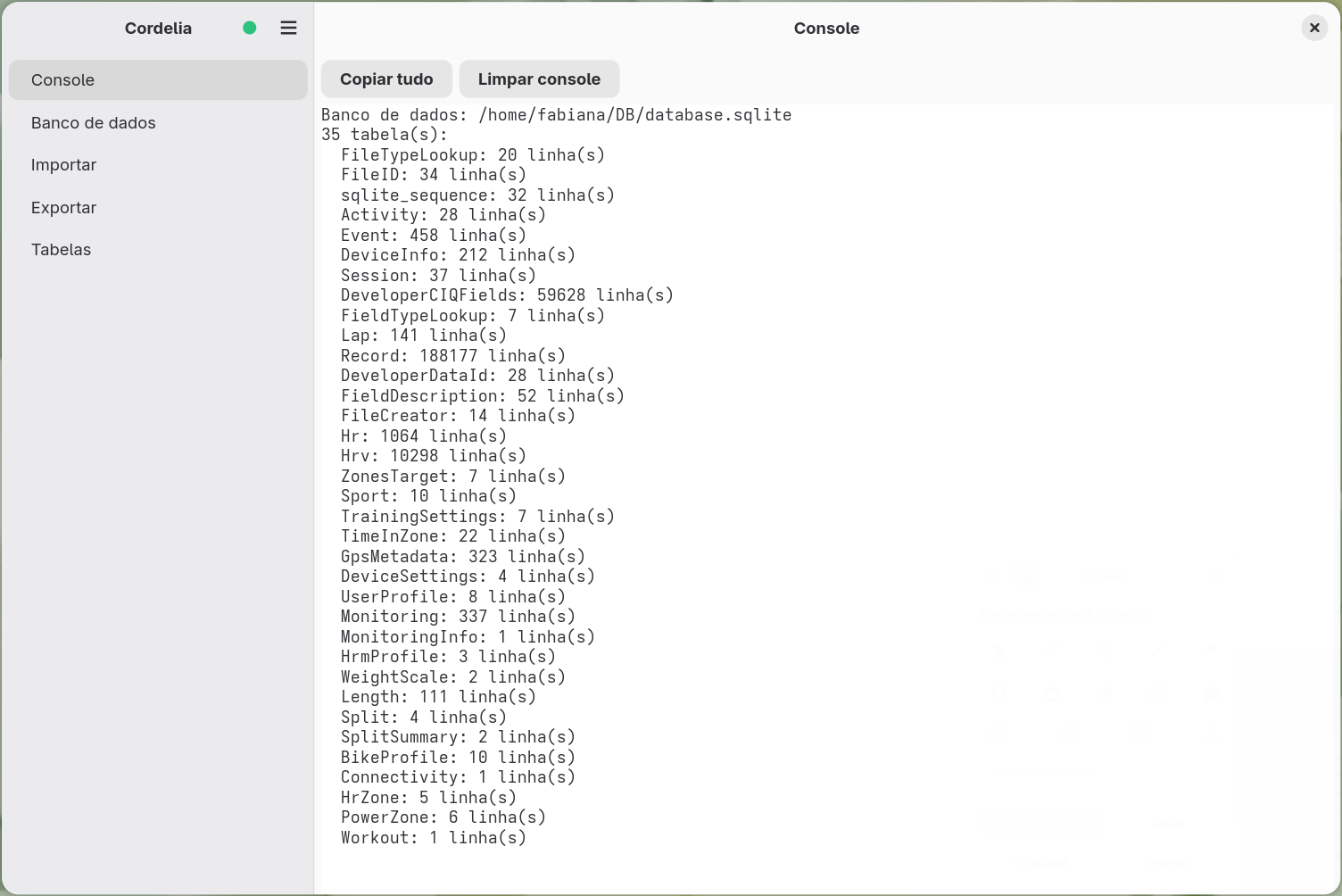Click the '35 tabela(s):' line
The width and height of the screenshot is (1342, 896).
(385, 135)
